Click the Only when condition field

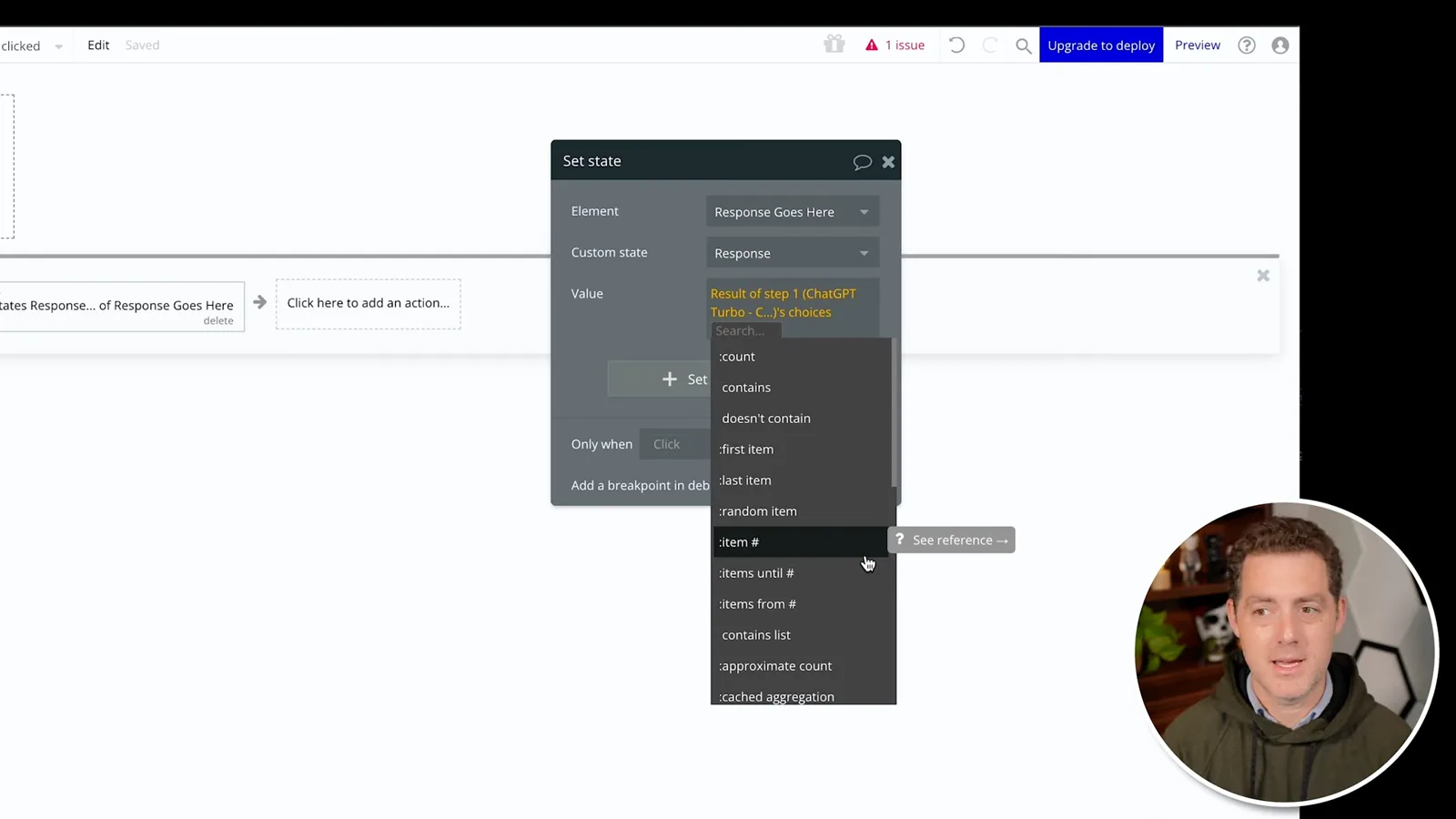point(675,444)
